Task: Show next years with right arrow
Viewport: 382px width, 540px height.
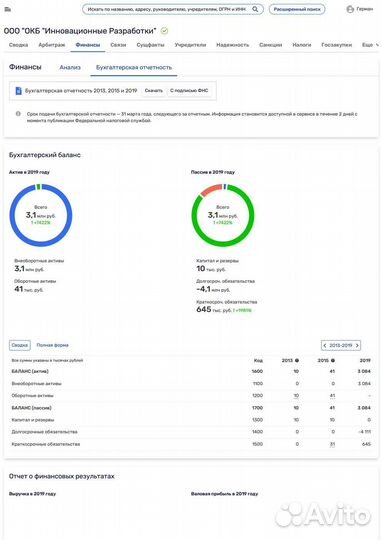Action: click(357, 345)
